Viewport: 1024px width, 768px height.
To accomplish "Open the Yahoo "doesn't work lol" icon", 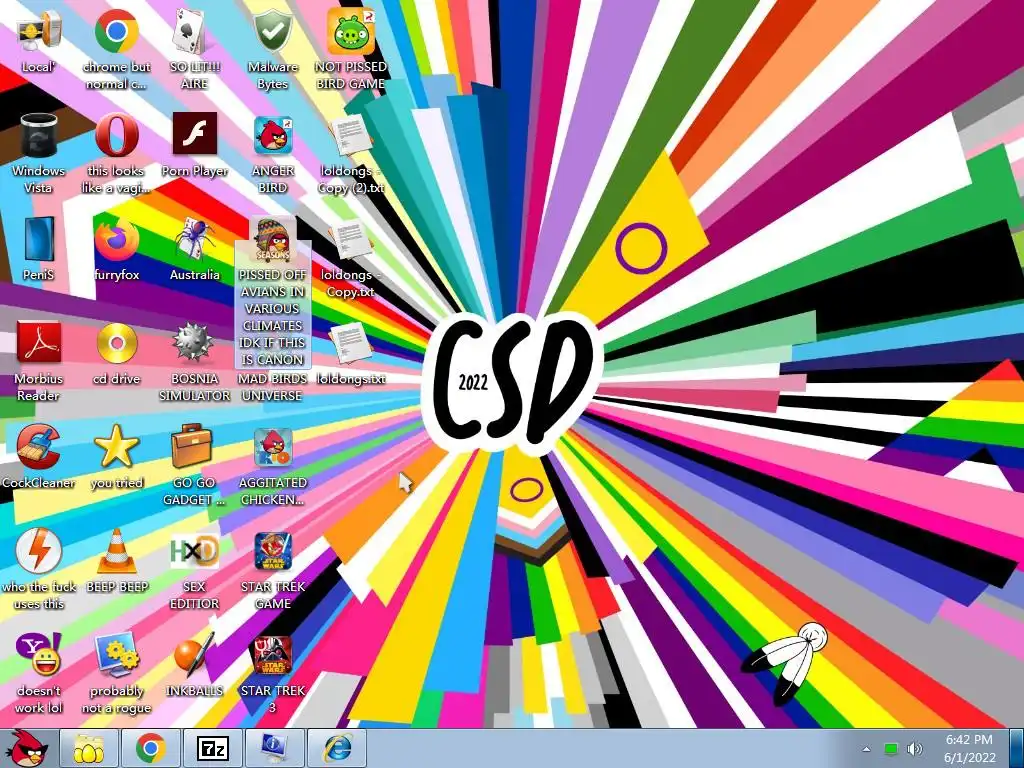I will (38, 654).
